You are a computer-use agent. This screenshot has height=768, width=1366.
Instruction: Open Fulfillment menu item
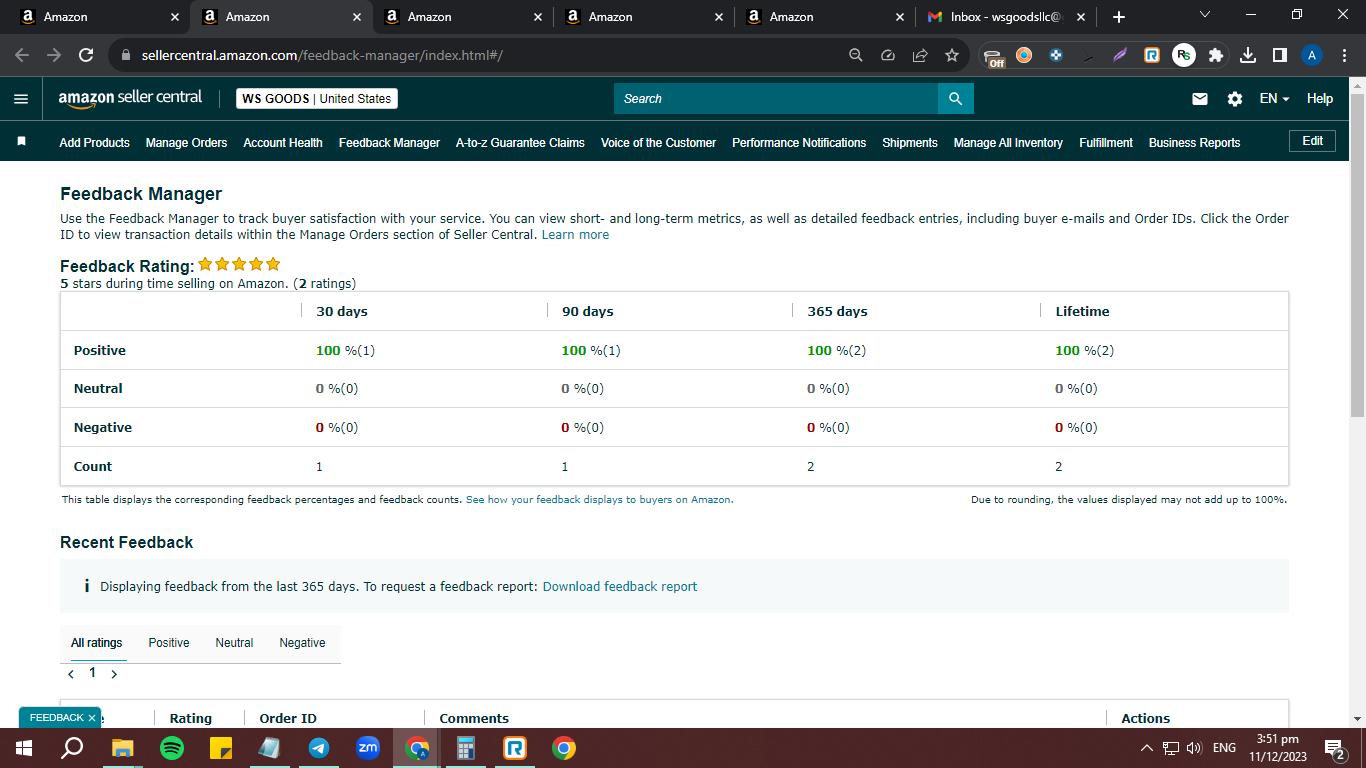(1106, 143)
